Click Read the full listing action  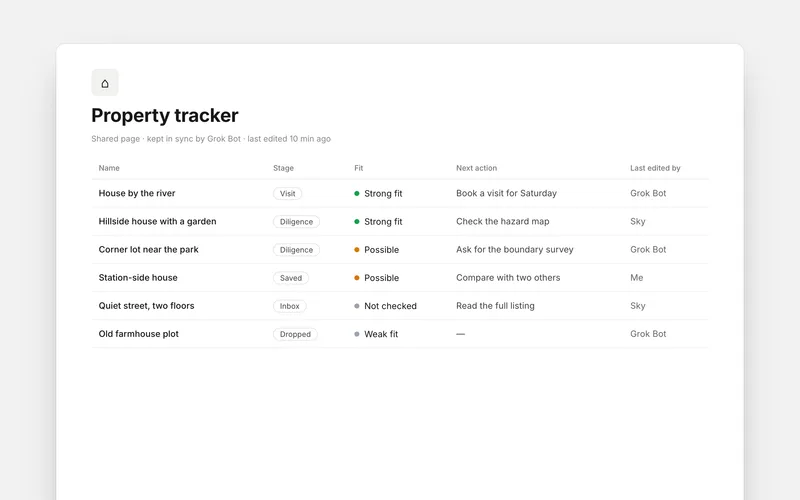coord(495,306)
